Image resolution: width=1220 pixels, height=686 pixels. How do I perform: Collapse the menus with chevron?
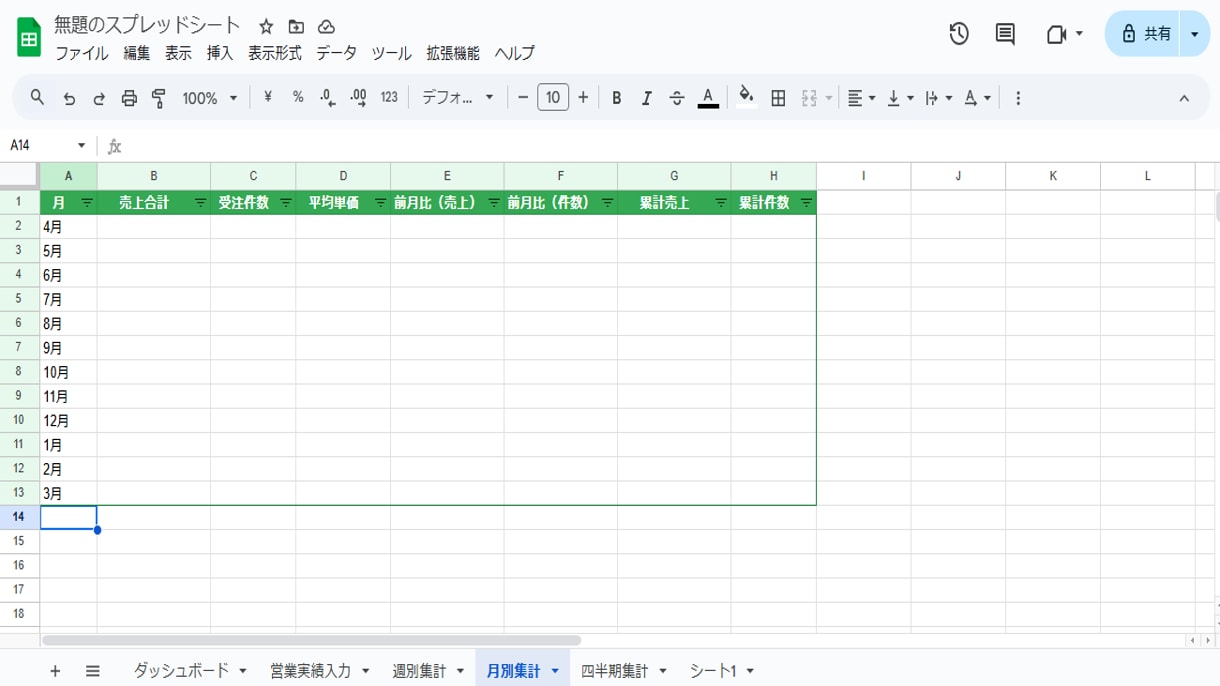(x=1184, y=98)
